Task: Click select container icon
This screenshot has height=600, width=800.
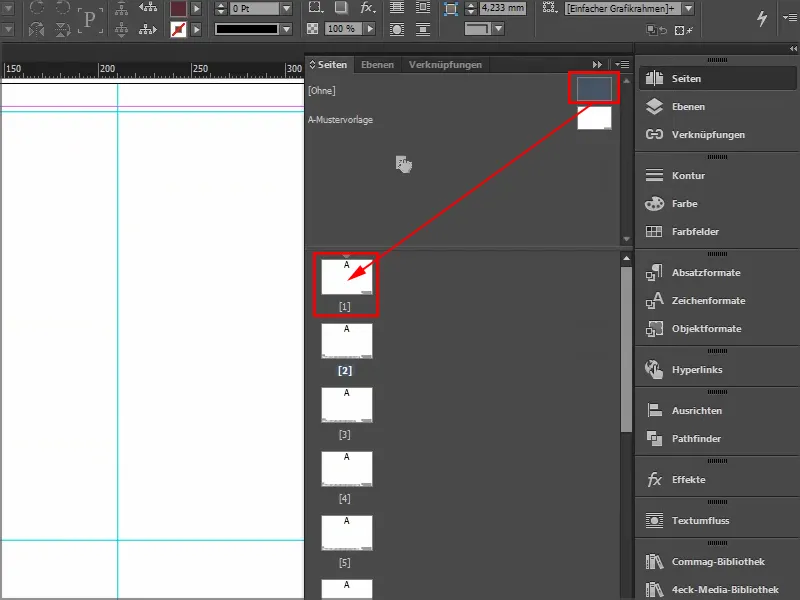Action: click(121, 8)
